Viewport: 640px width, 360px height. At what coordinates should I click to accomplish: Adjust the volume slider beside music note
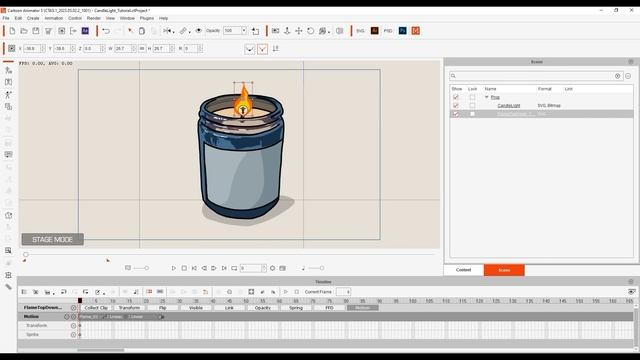[322, 268]
